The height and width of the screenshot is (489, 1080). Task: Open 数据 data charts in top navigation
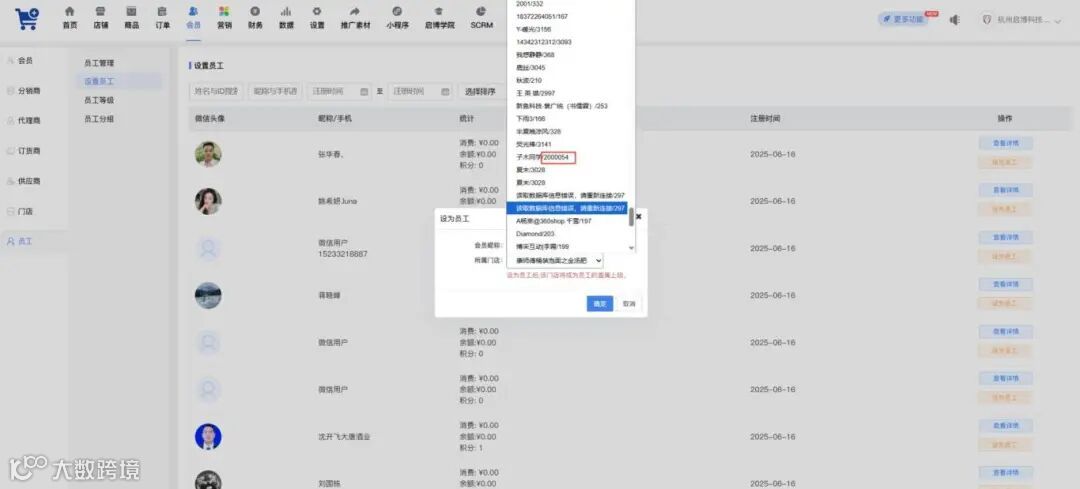(x=286, y=18)
